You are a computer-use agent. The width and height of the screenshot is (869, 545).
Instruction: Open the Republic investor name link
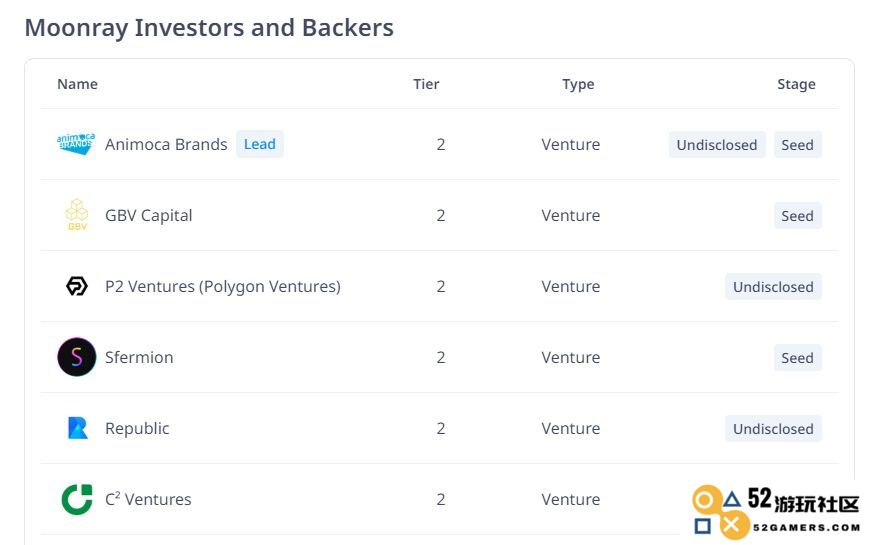[137, 429]
